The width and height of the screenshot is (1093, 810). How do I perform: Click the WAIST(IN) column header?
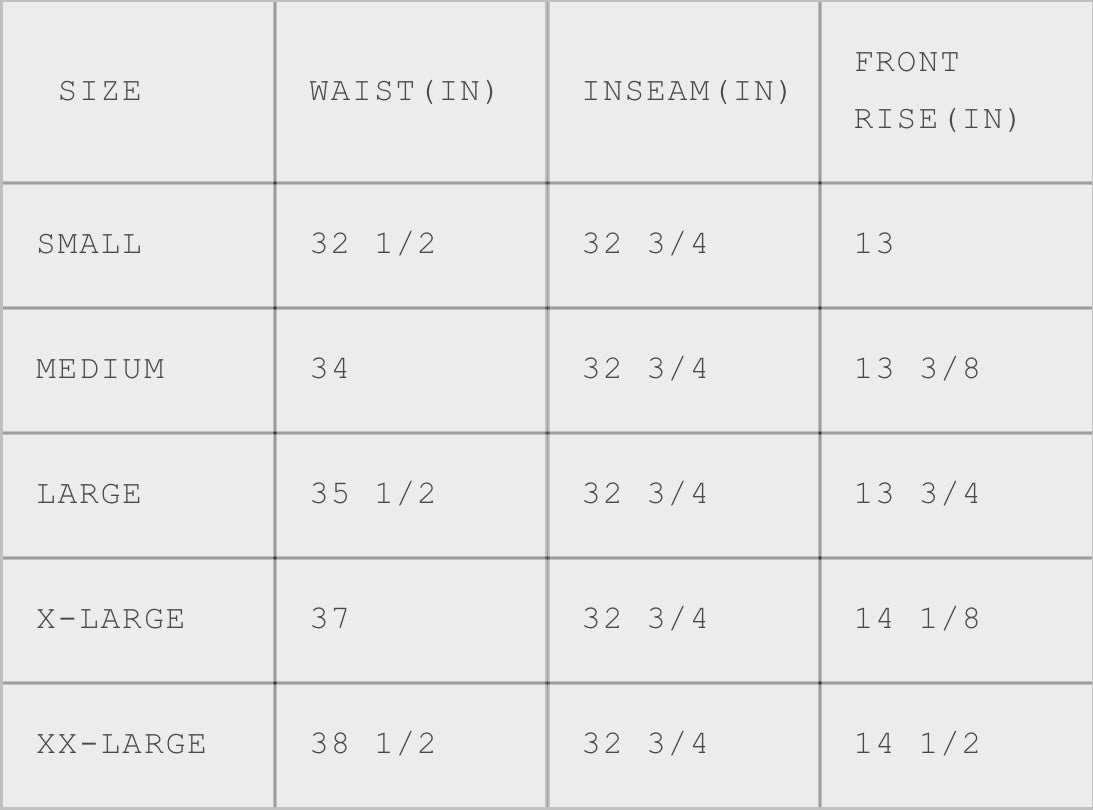coord(403,92)
